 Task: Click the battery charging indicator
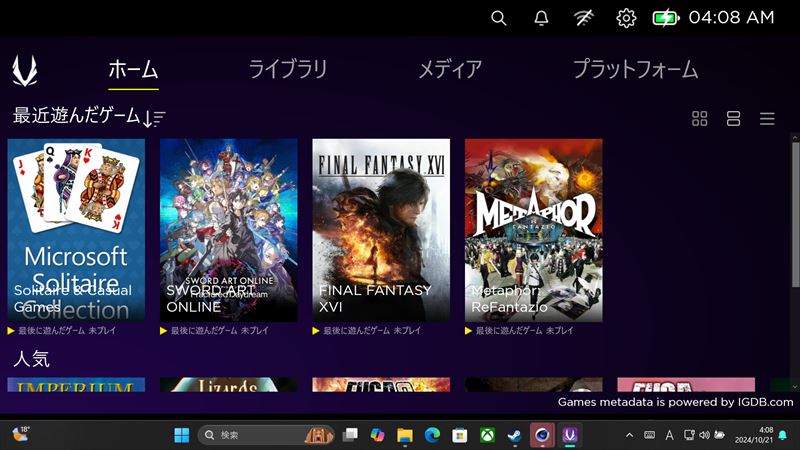[x=666, y=18]
